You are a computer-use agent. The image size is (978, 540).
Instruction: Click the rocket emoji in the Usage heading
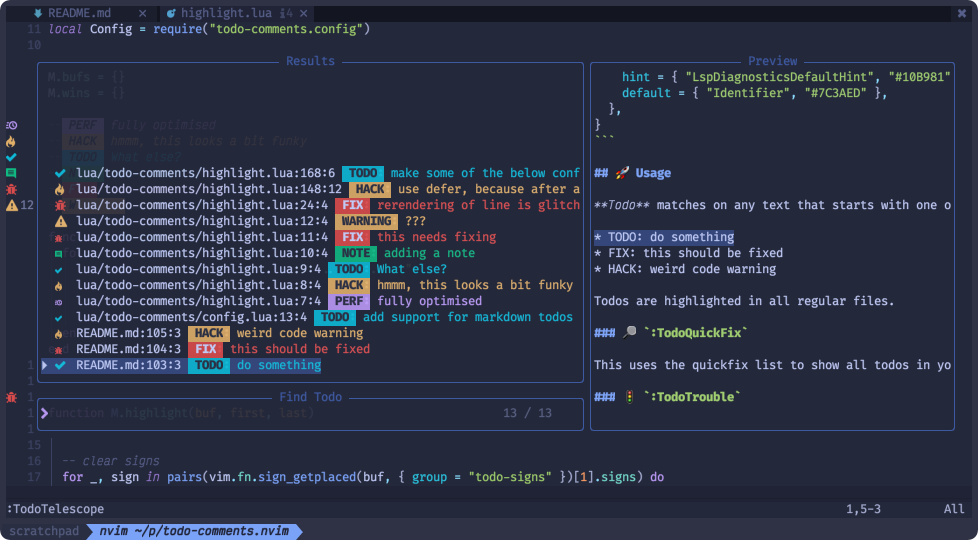click(622, 173)
